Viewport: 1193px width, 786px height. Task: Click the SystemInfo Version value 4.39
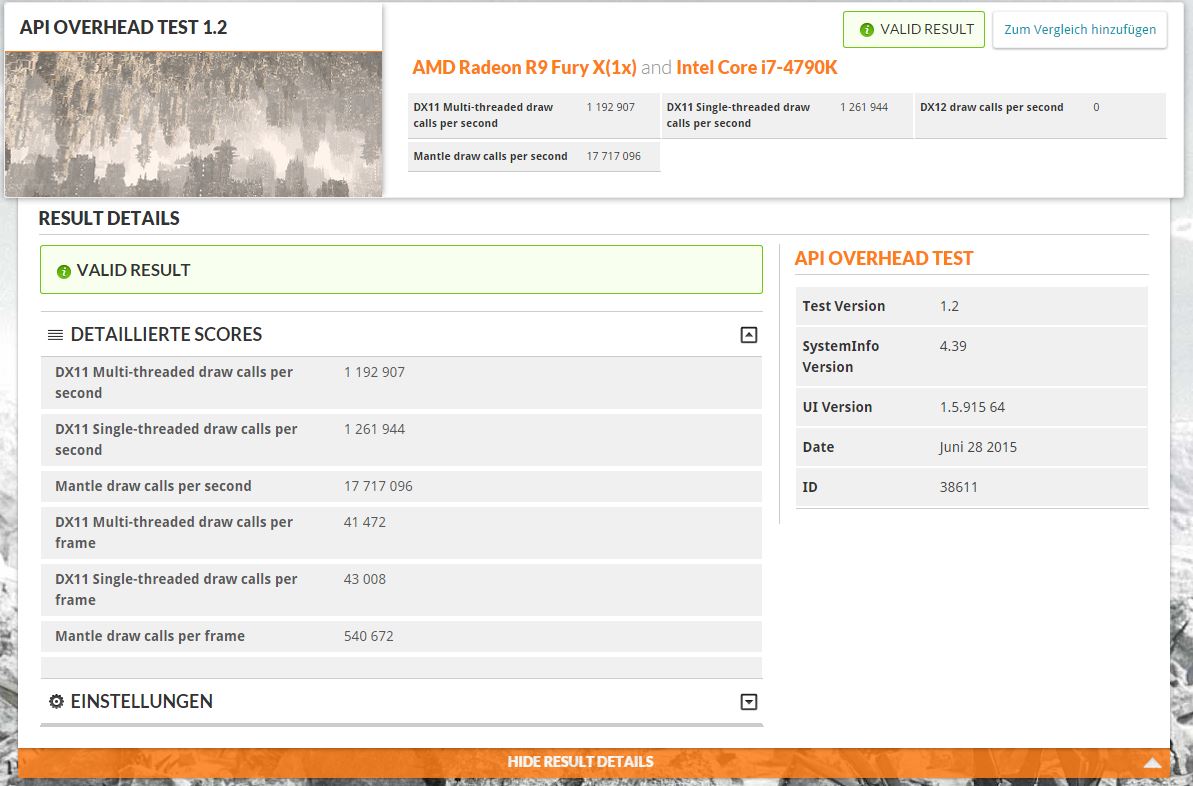(953, 346)
